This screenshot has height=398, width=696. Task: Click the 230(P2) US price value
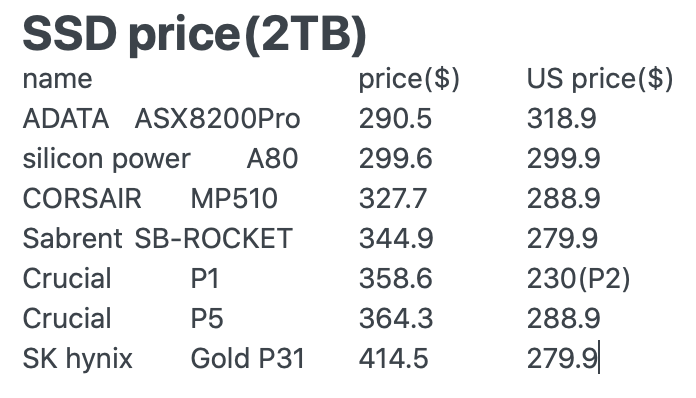tap(578, 279)
